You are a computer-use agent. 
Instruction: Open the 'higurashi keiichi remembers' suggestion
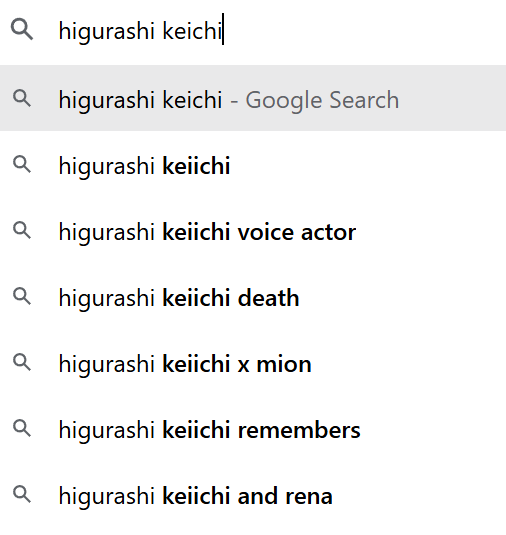coord(253,429)
